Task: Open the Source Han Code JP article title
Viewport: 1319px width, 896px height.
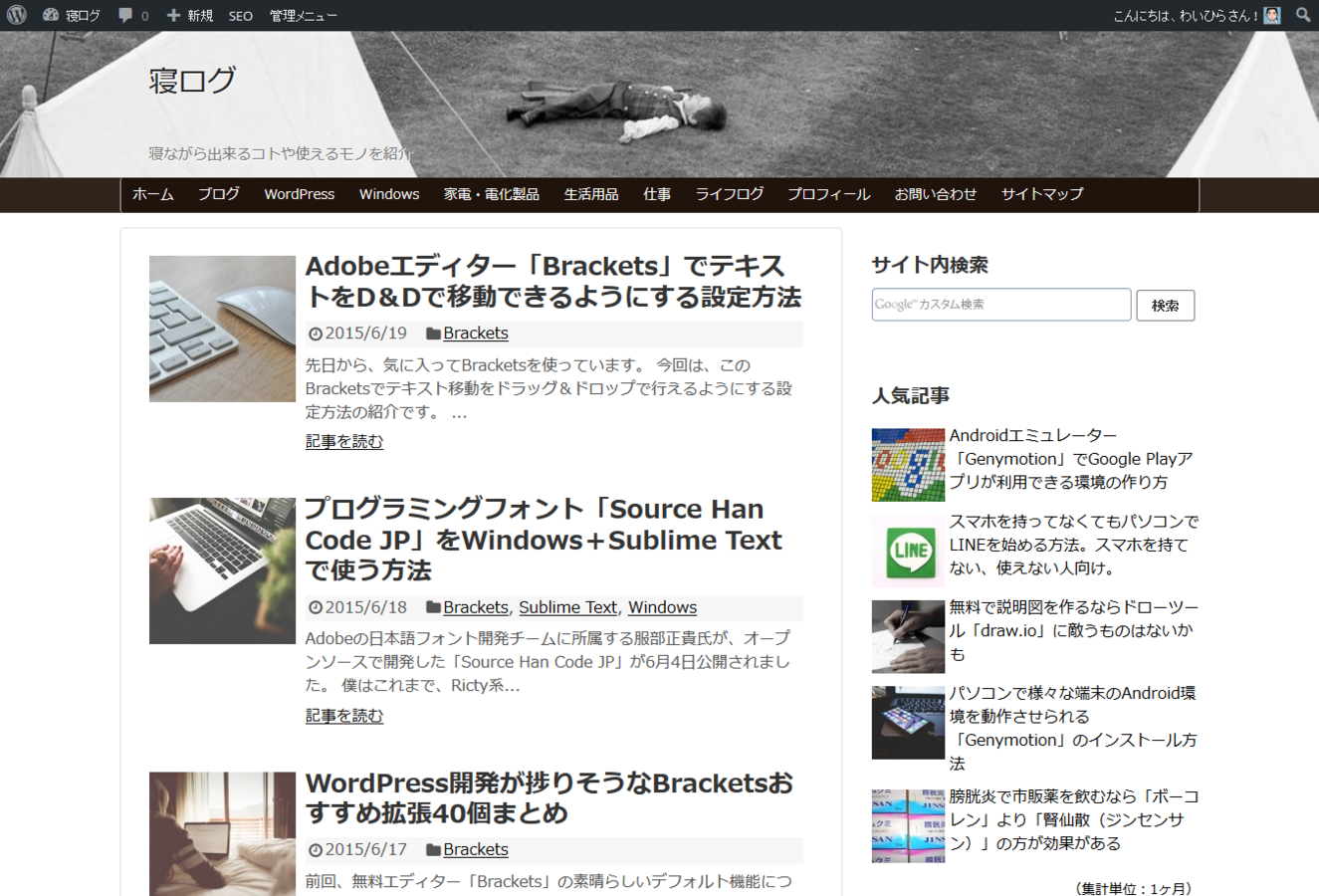Action: coord(544,540)
